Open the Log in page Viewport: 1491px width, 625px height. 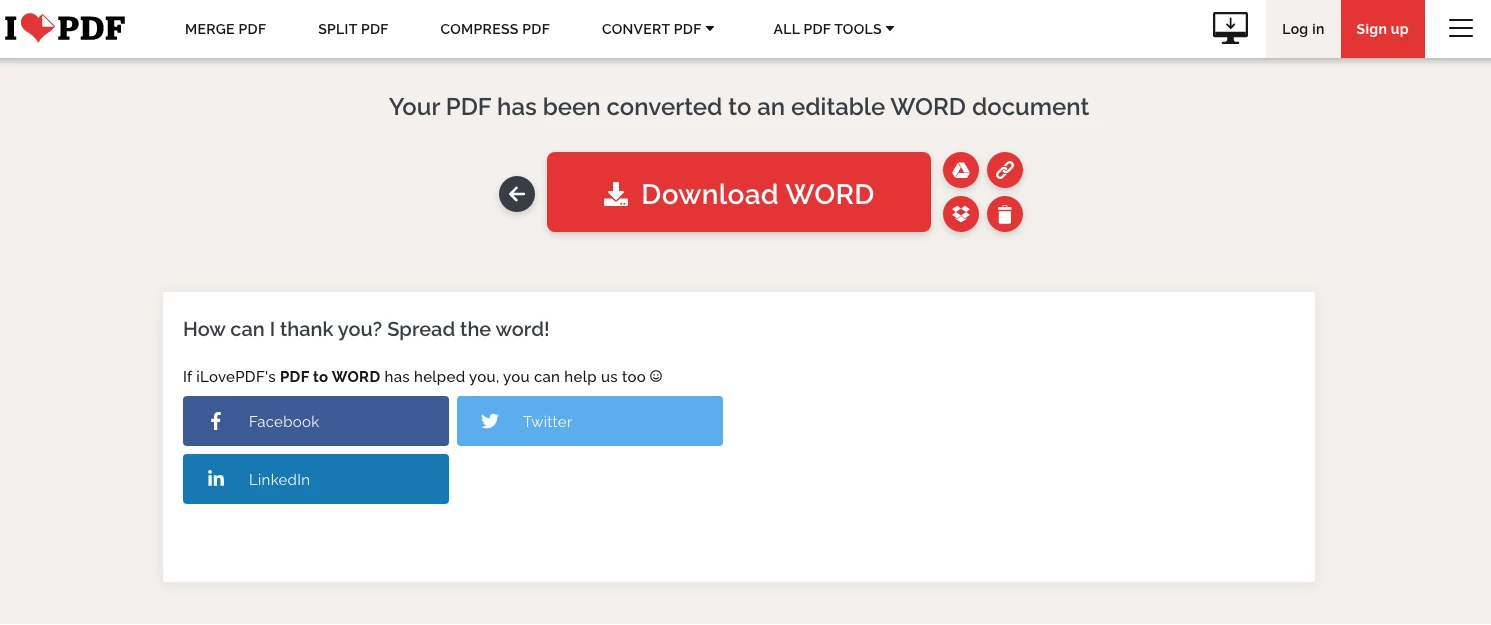(1303, 29)
